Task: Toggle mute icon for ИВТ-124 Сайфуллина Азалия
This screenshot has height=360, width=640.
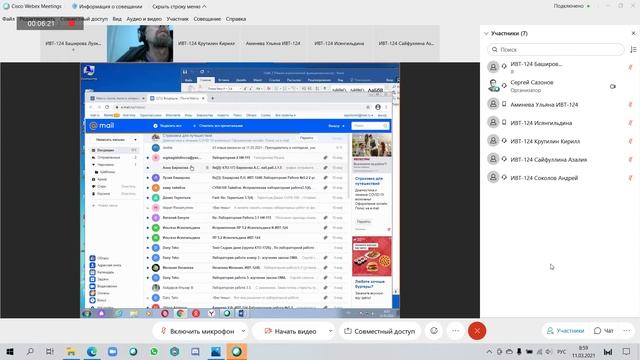Action: (630, 160)
